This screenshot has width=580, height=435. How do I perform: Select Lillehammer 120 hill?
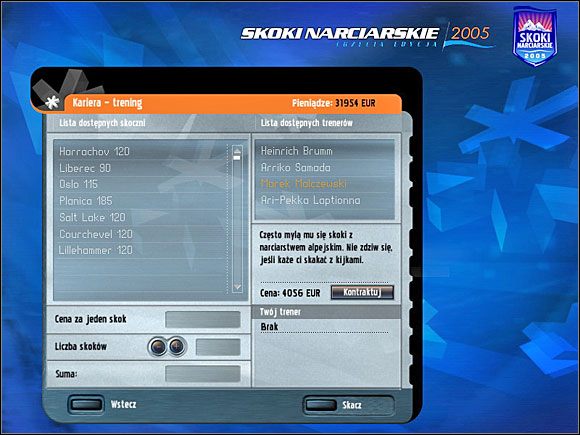141,250
